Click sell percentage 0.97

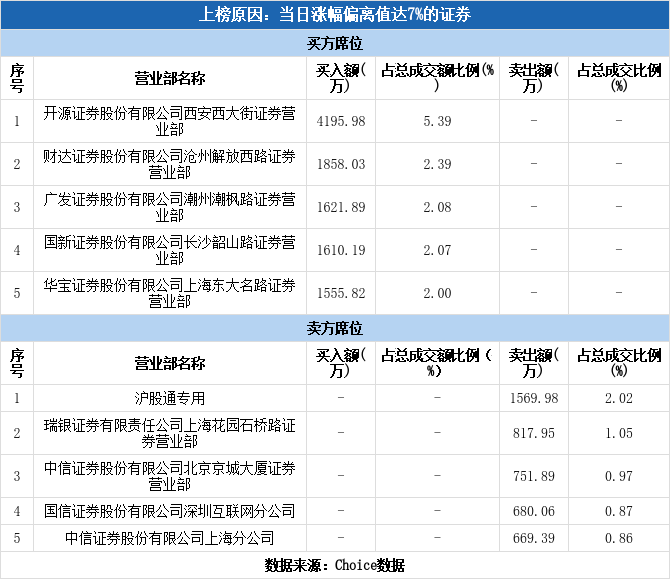(619, 476)
